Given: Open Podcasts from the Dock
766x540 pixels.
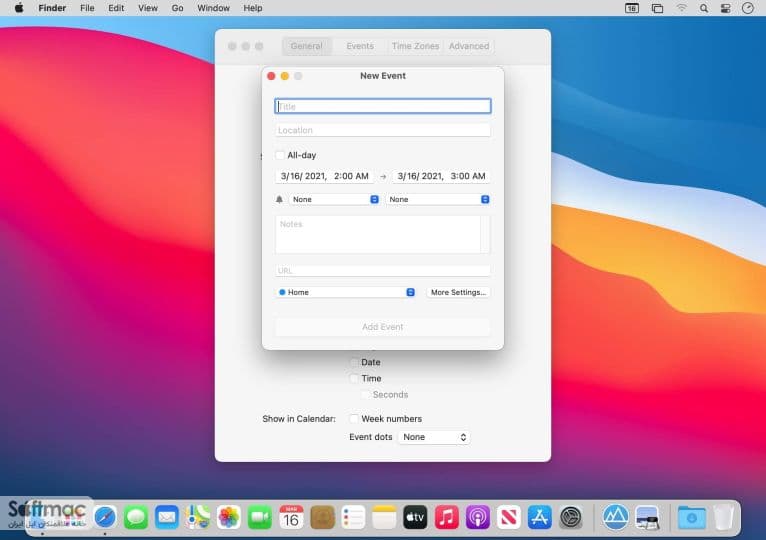Looking at the screenshot, I should tap(477, 518).
